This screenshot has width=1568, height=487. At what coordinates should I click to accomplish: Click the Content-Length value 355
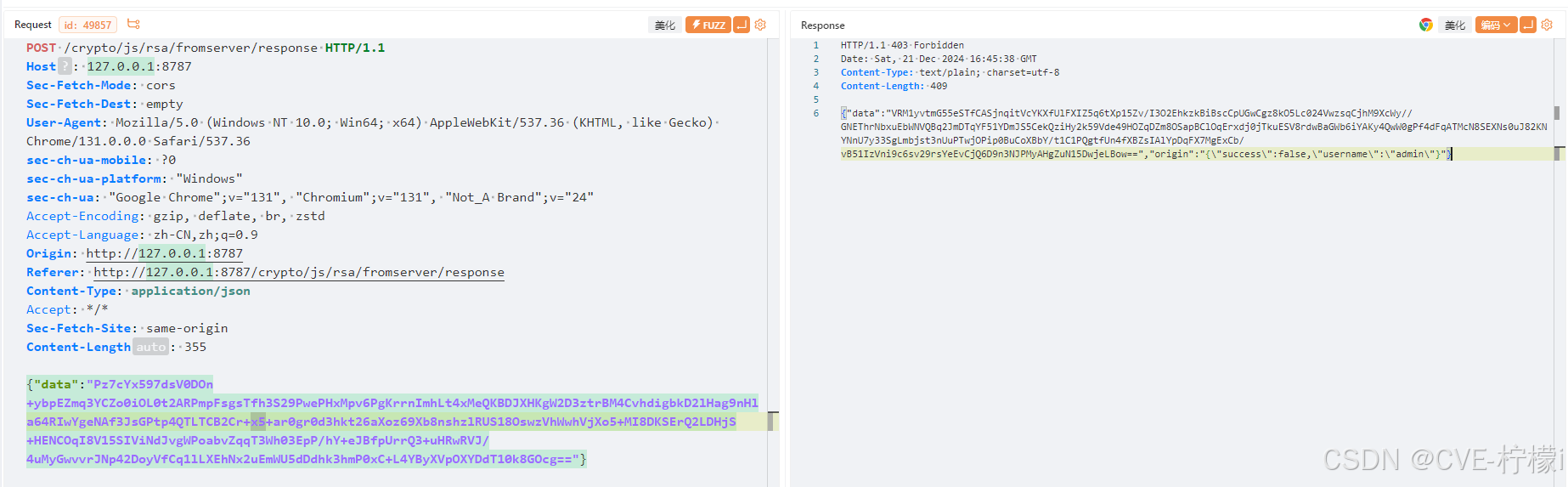[x=195, y=347]
